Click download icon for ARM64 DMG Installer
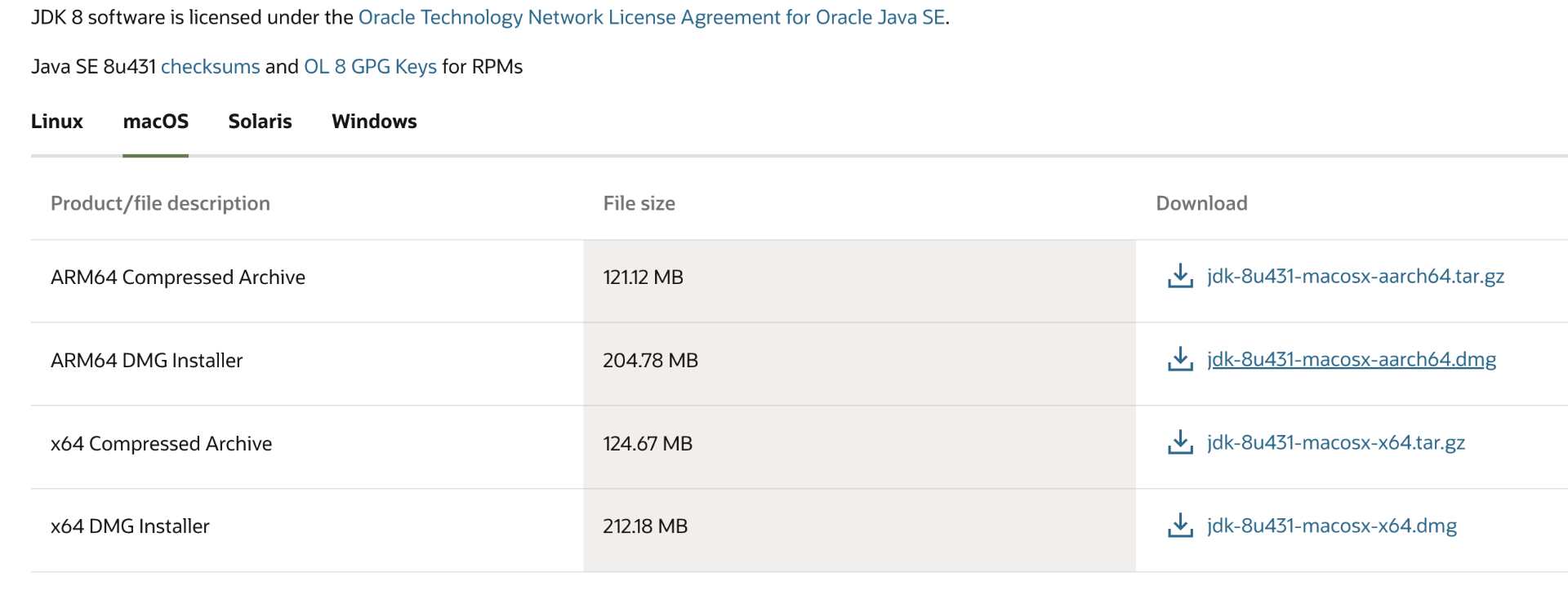 click(1180, 360)
